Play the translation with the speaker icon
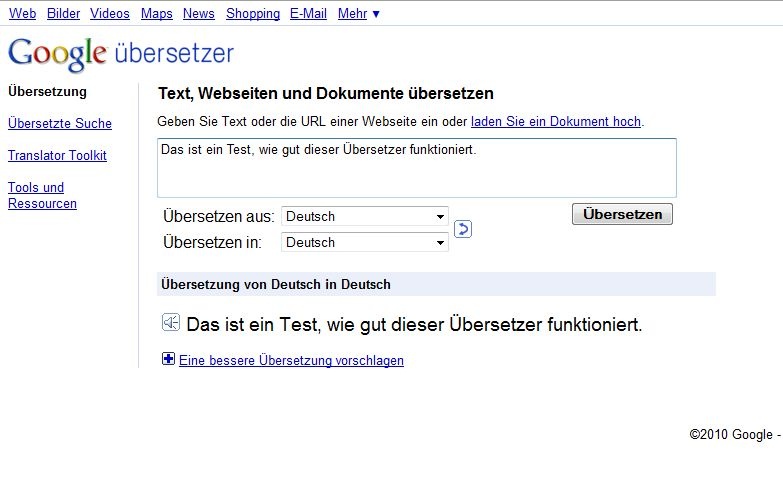This screenshot has height=491, width=783. click(x=171, y=322)
